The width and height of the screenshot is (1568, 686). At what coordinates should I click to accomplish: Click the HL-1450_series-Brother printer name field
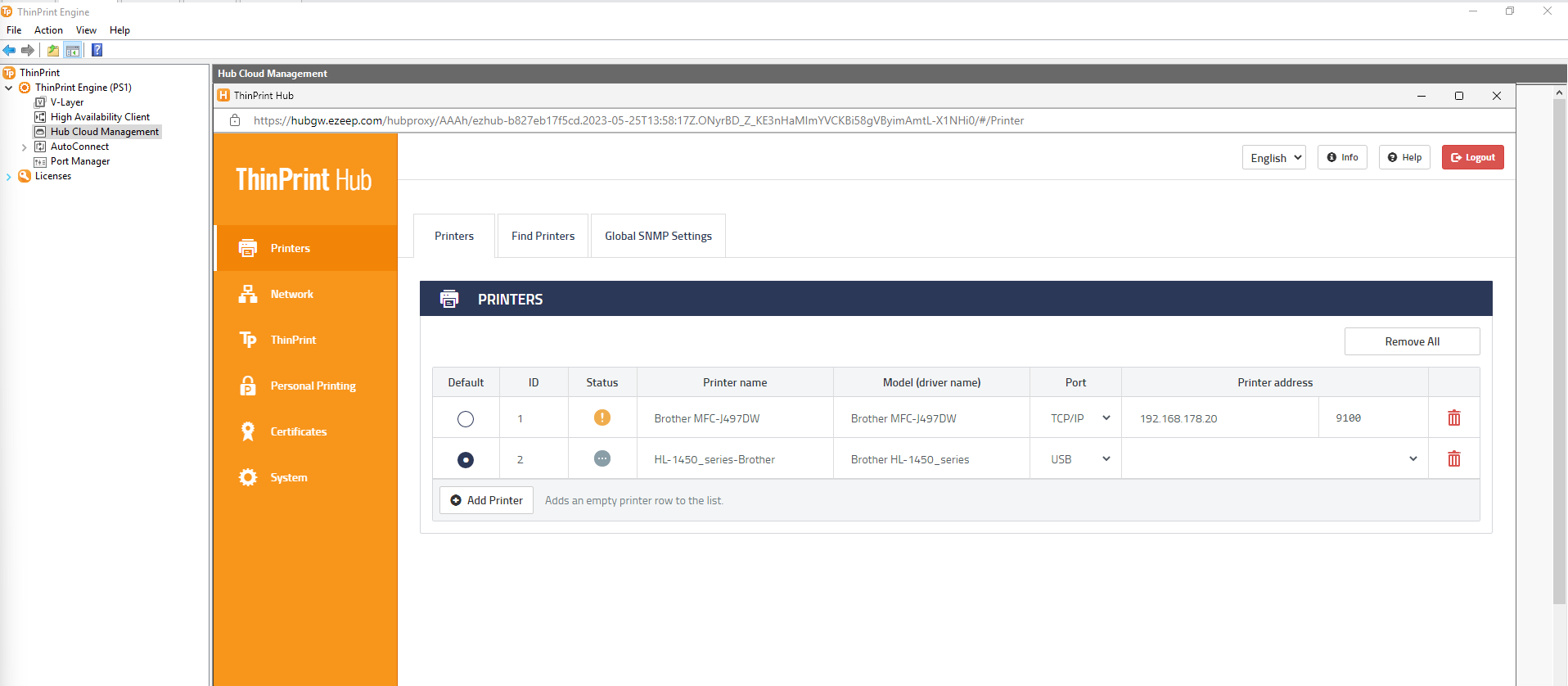[735, 459]
